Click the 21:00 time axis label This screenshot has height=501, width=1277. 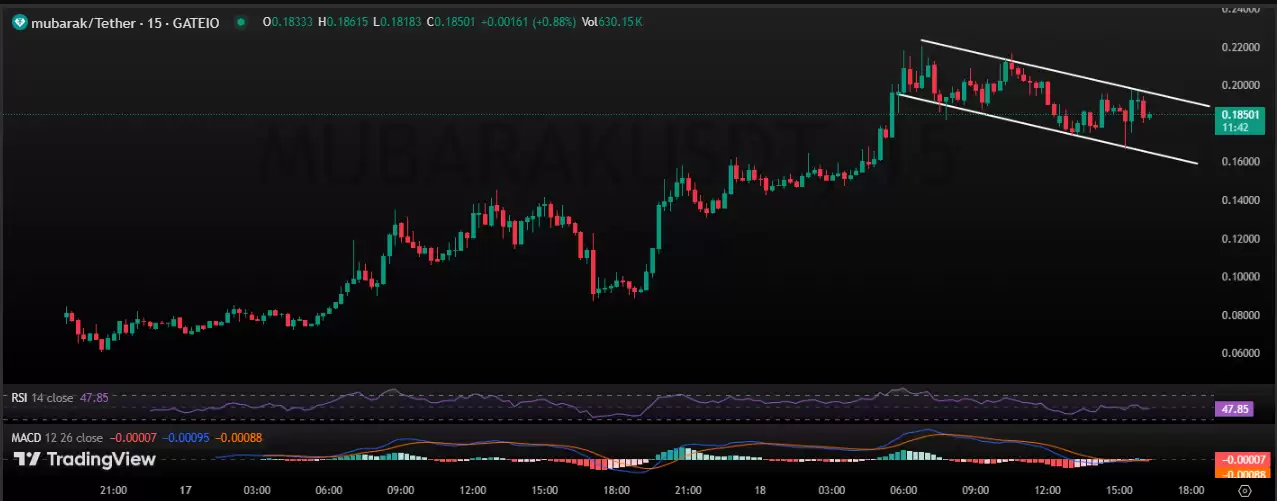pyautogui.click(x=113, y=491)
